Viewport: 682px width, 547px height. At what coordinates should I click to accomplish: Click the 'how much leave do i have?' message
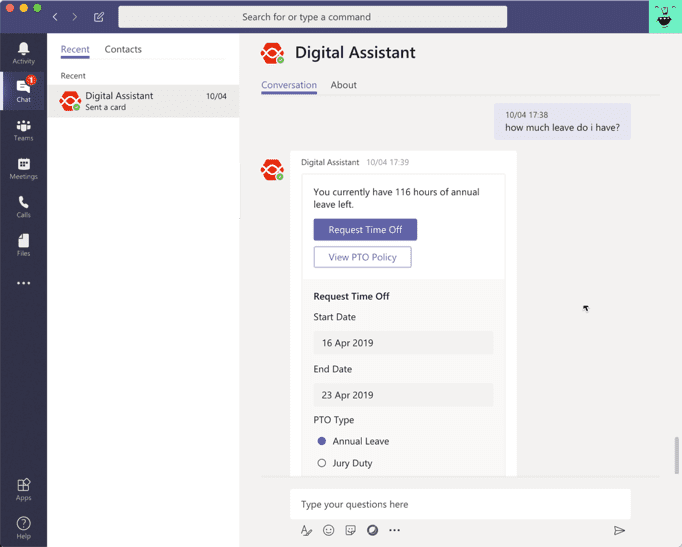[x=562, y=122]
